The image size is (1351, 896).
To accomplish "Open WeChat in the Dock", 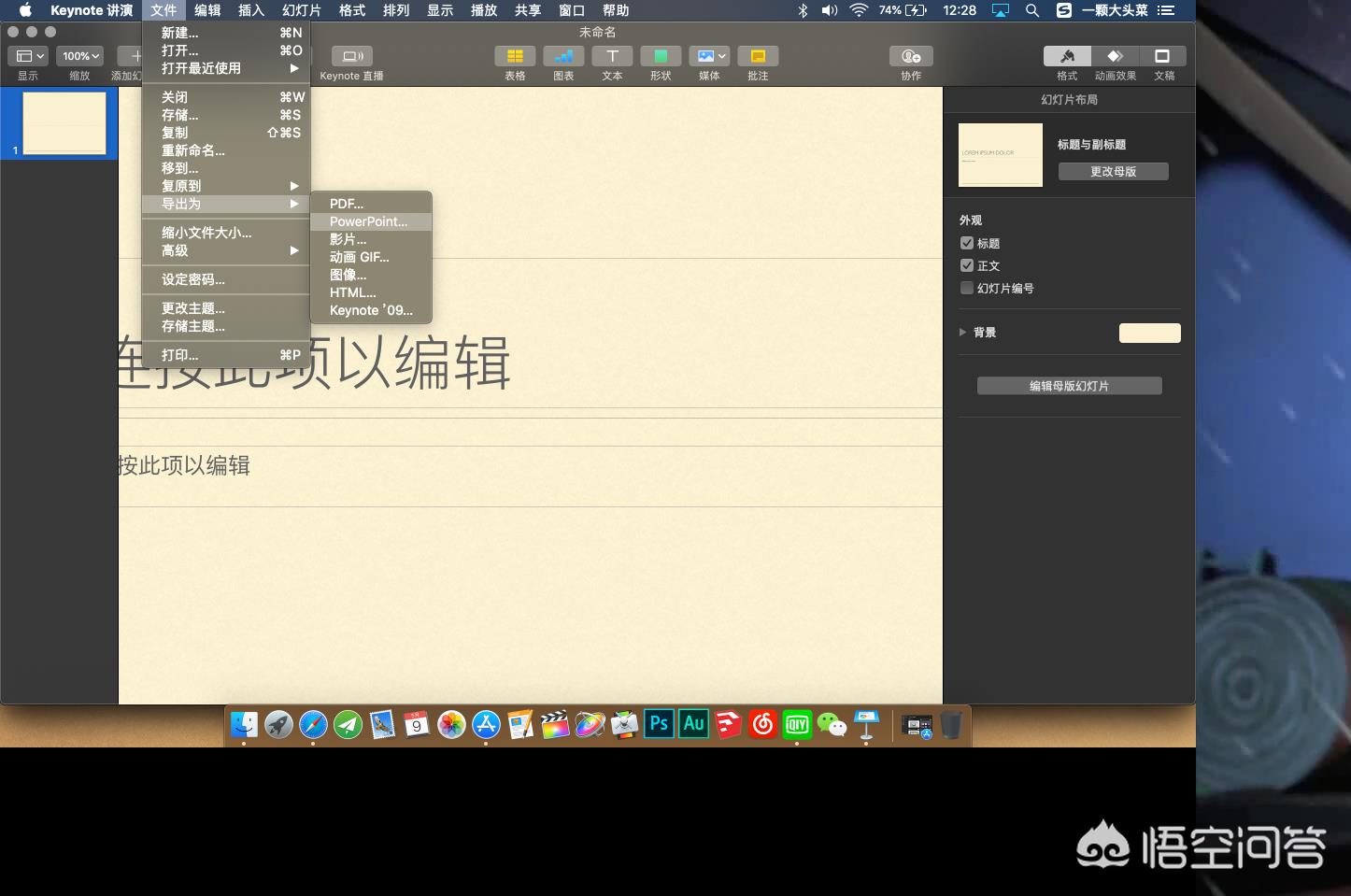I will click(x=832, y=724).
